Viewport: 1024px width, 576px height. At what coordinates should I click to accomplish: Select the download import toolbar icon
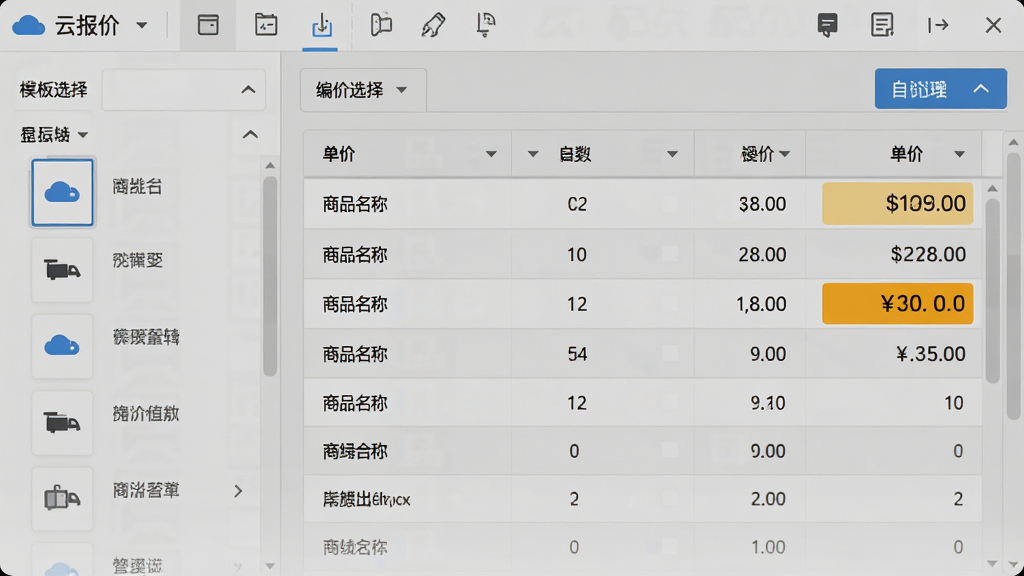(x=321, y=25)
